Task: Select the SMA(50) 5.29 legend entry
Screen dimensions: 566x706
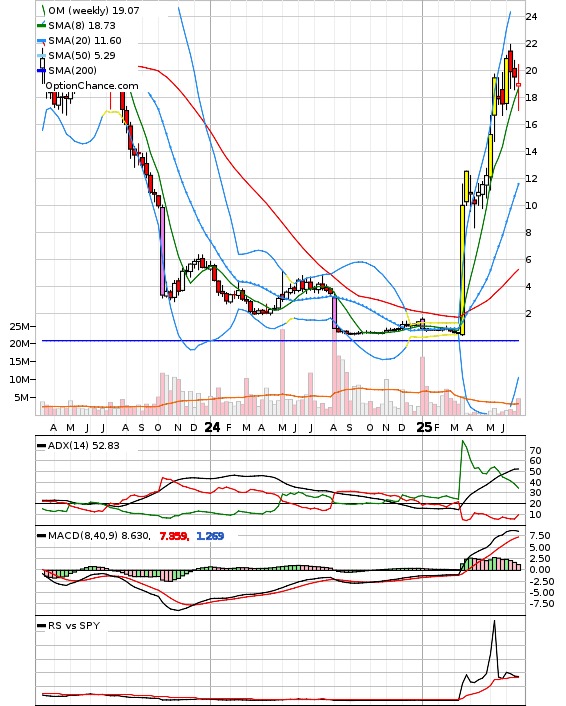Action: pos(82,55)
